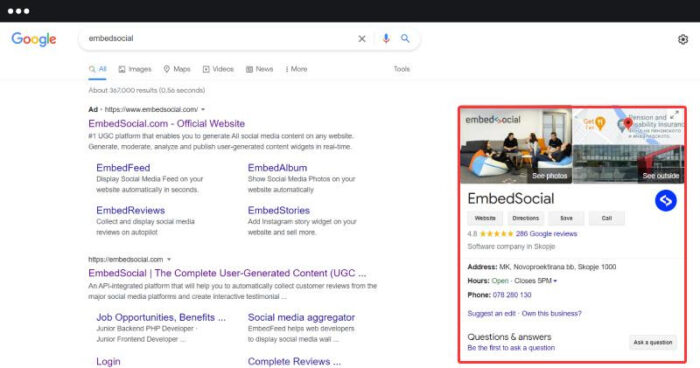Viewport: 700px width, 368px height.
Task: Open Job Opportunities, Benefits link
Action: [x=161, y=318]
